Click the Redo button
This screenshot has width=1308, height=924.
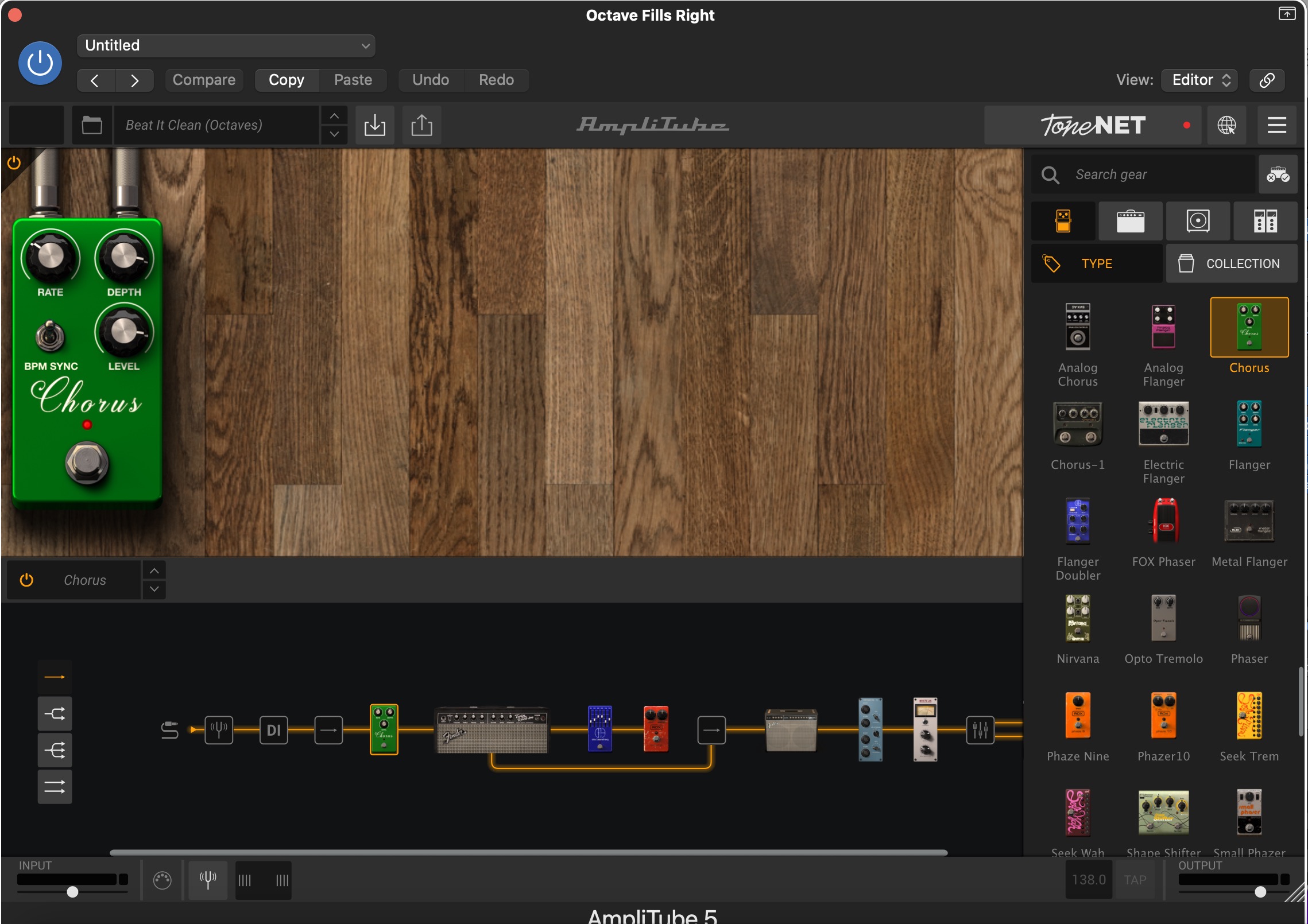[496, 80]
